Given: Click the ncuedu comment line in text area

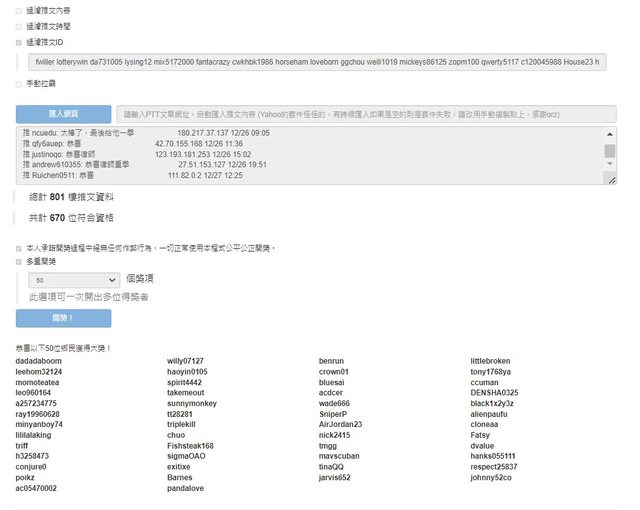Looking at the screenshot, I should point(150,133).
